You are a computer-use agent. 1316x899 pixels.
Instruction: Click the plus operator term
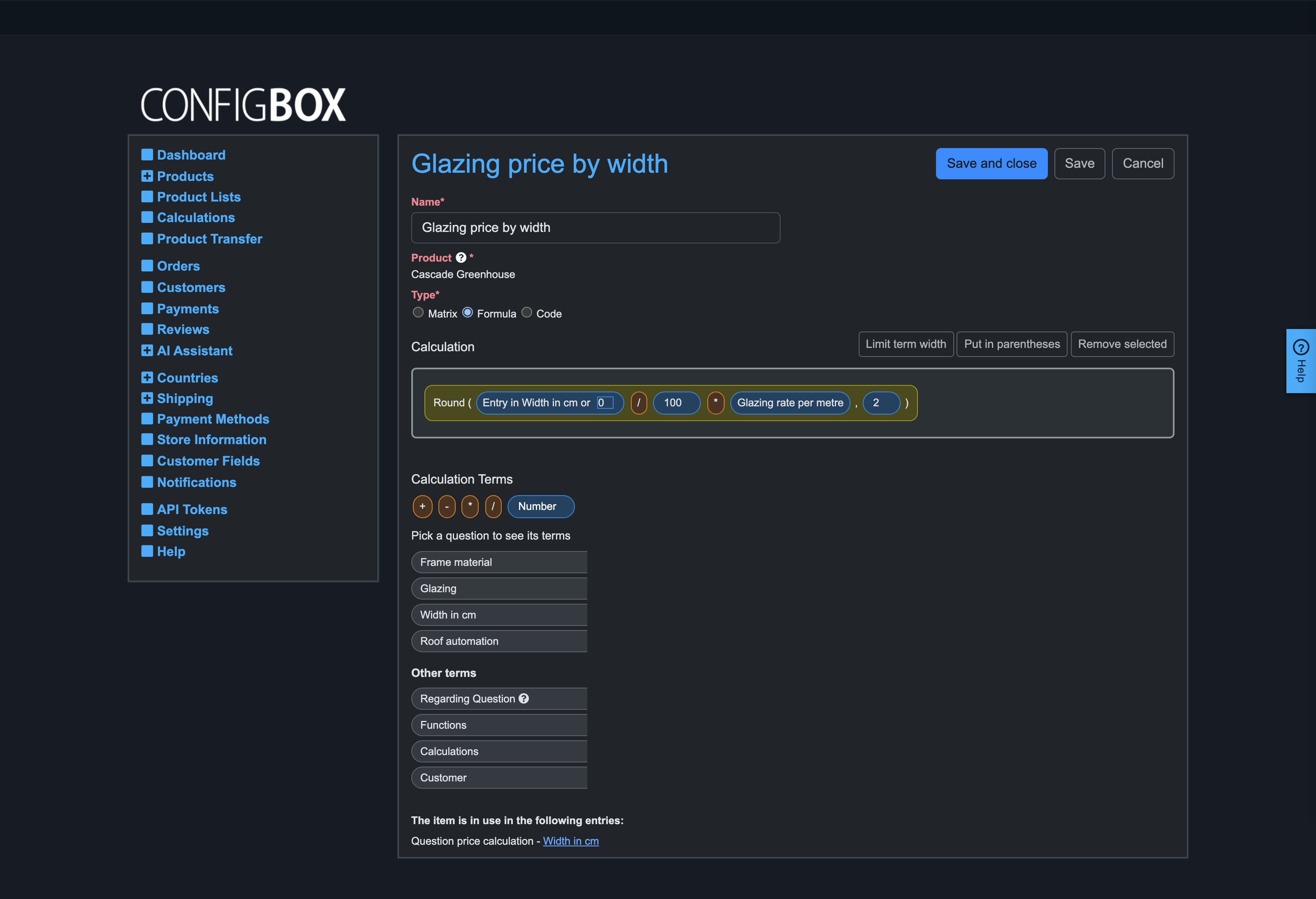422,507
